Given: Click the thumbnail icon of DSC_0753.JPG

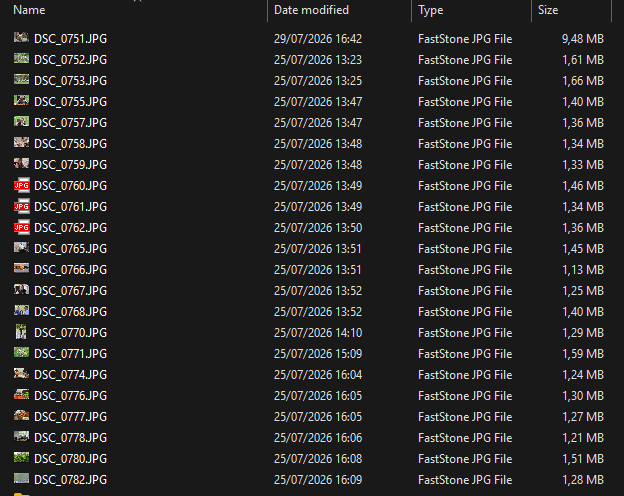Looking at the screenshot, I should point(21,80).
